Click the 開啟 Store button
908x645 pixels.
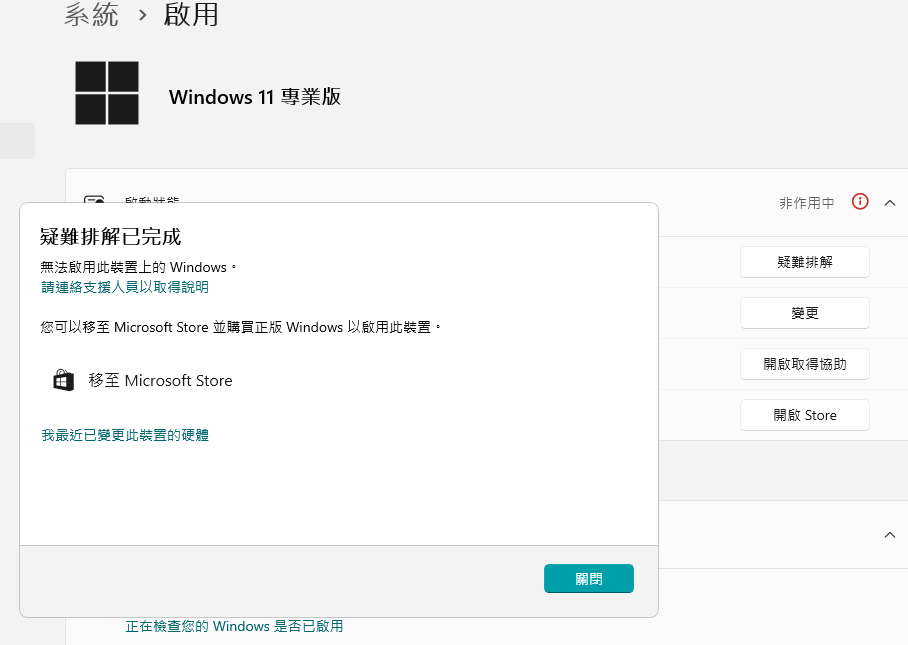point(804,415)
